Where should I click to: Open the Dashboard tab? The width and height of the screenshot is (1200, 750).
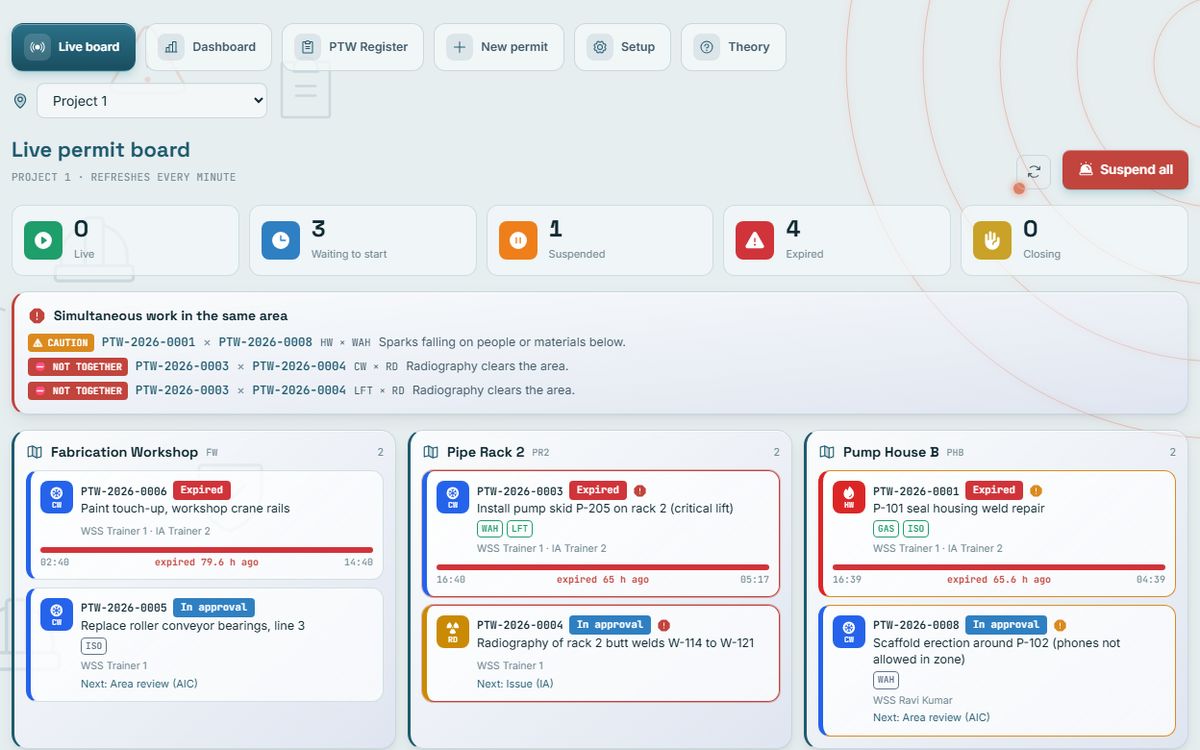pyautogui.click(x=208, y=47)
